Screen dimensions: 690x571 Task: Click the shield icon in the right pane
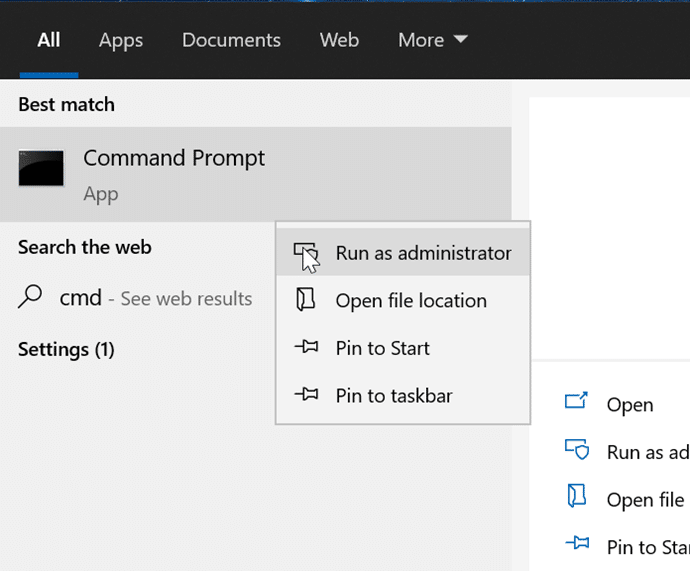(x=577, y=449)
